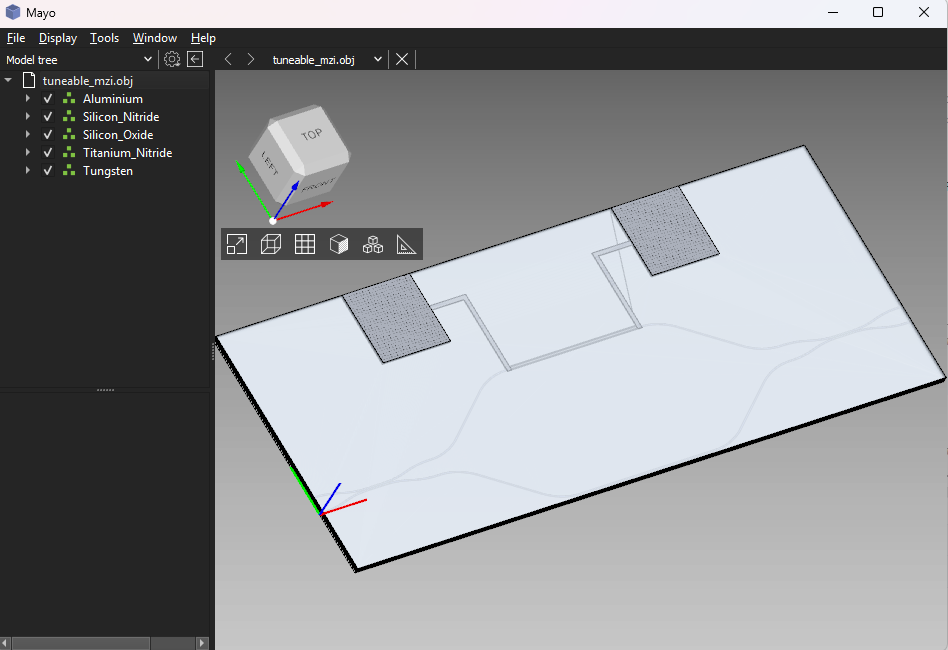The width and height of the screenshot is (948, 650).
Task: Toggle the grid display icon
Action: pos(305,244)
